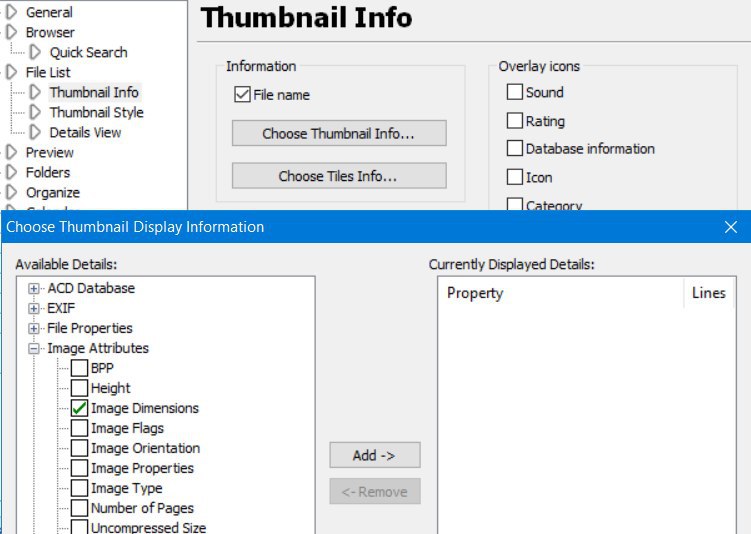Expand the Preview node arrow
The width and height of the screenshot is (751, 534).
tap(11, 152)
